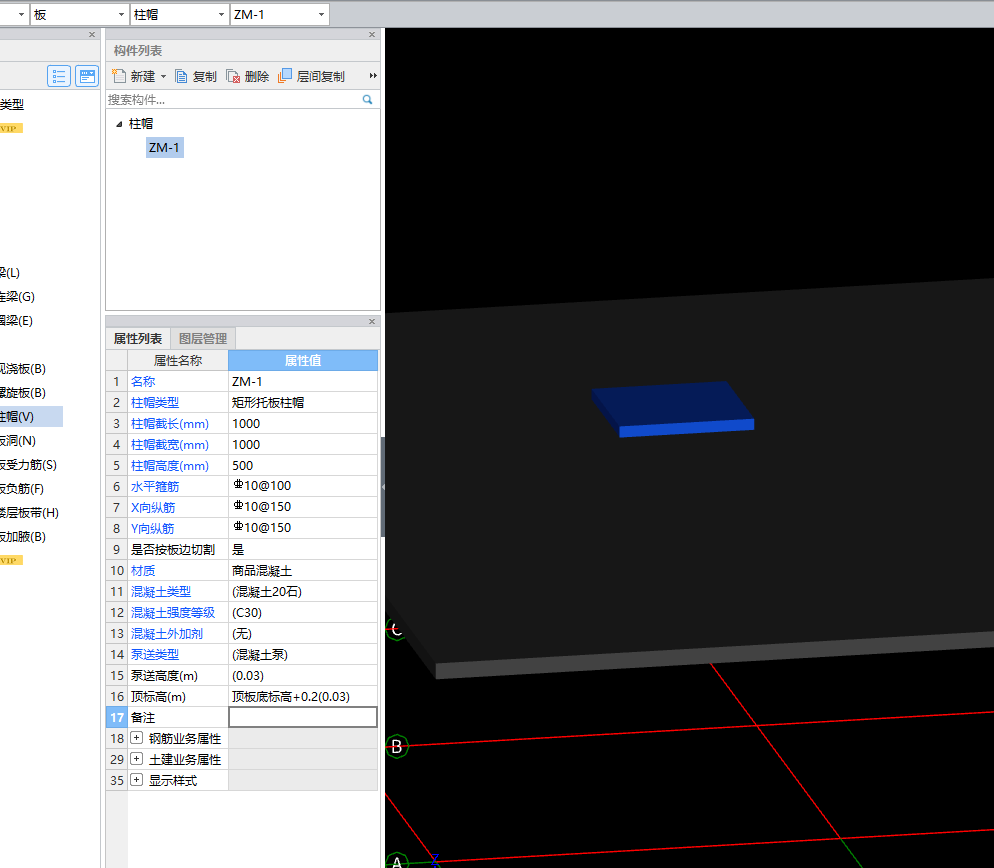Click axis C grid label
The height and width of the screenshot is (868, 994).
point(396,630)
